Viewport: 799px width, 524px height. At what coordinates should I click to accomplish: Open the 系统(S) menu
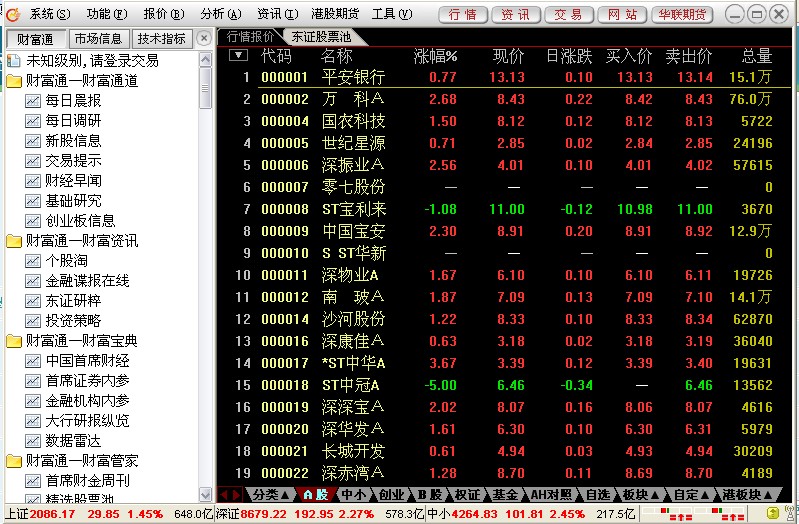pos(50,14)
